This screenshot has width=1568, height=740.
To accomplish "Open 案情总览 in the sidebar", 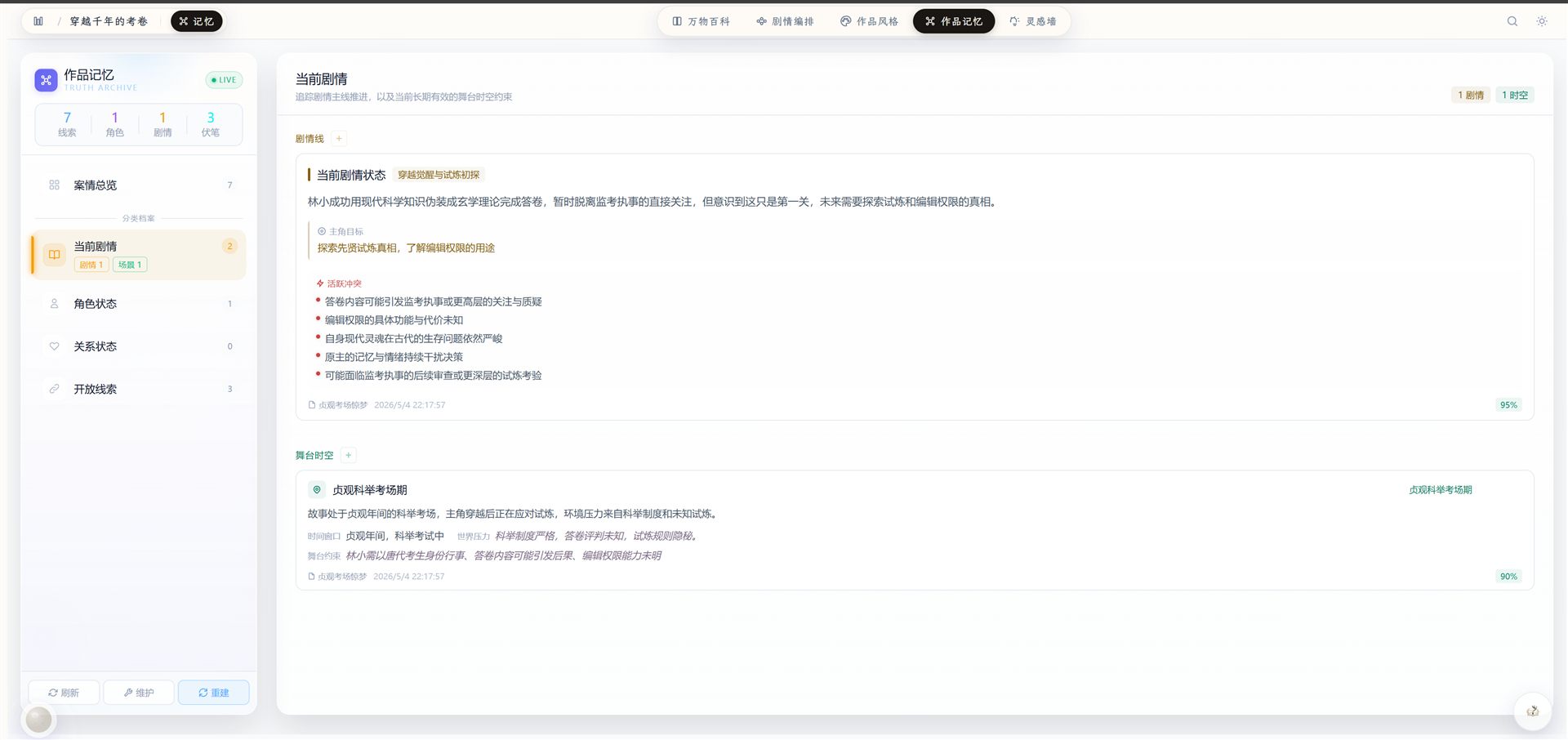I will (139, 185).
